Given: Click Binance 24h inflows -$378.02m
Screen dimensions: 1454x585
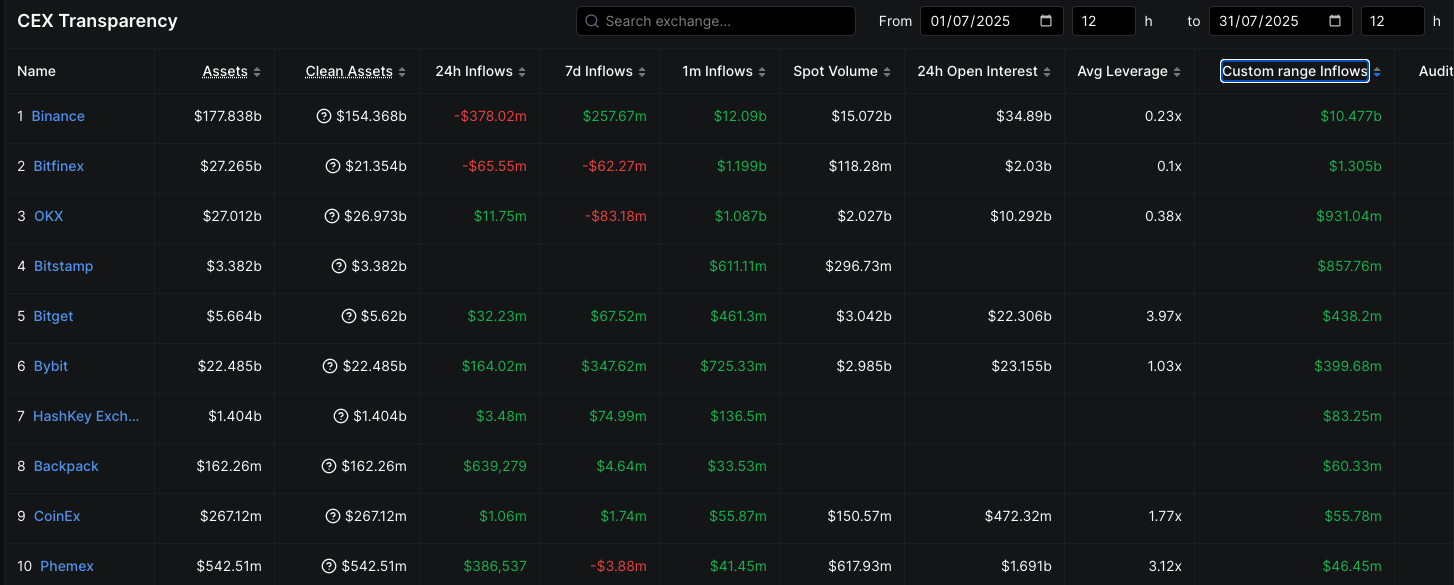Looking at the screenshot, I should 490,116.
